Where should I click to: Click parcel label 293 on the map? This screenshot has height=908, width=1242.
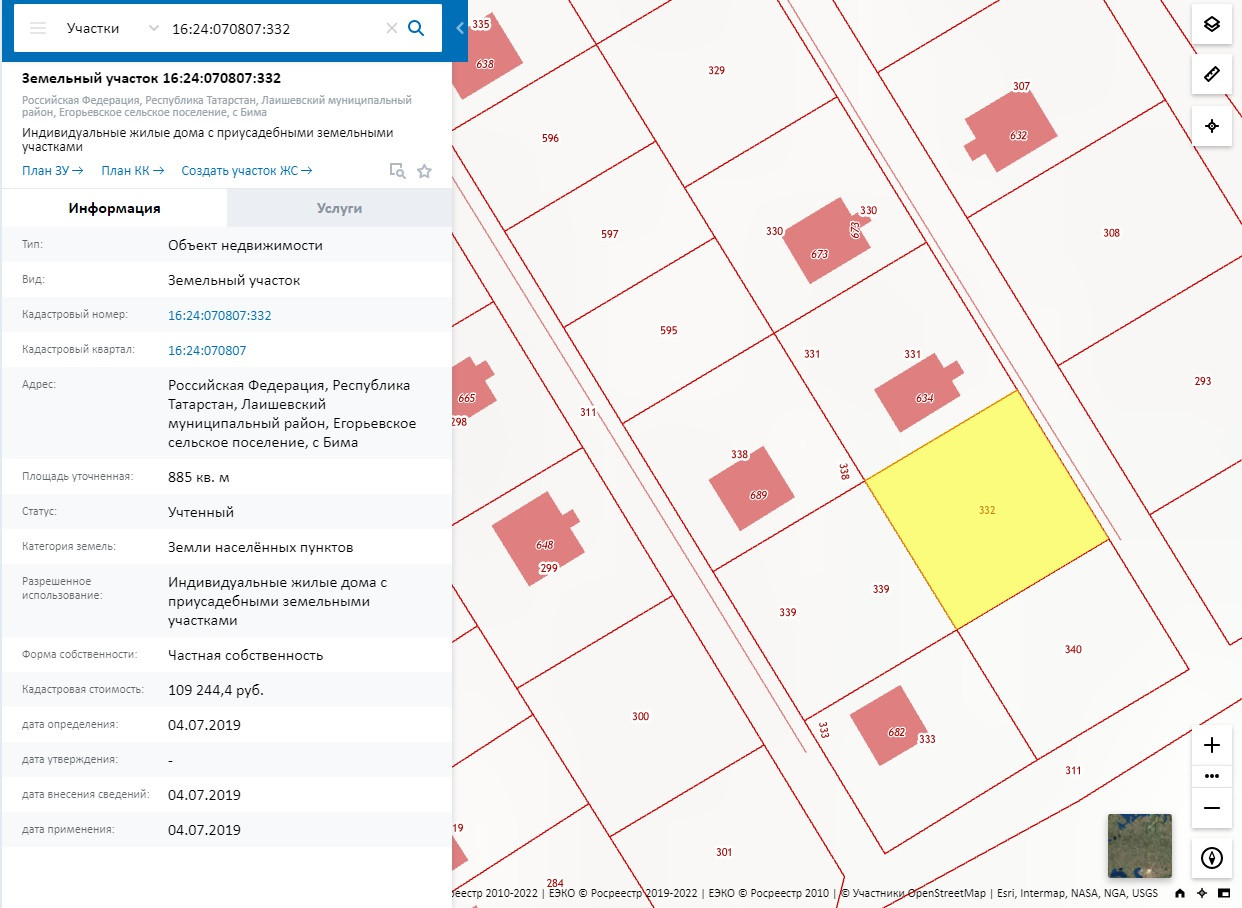[1203, 381]
